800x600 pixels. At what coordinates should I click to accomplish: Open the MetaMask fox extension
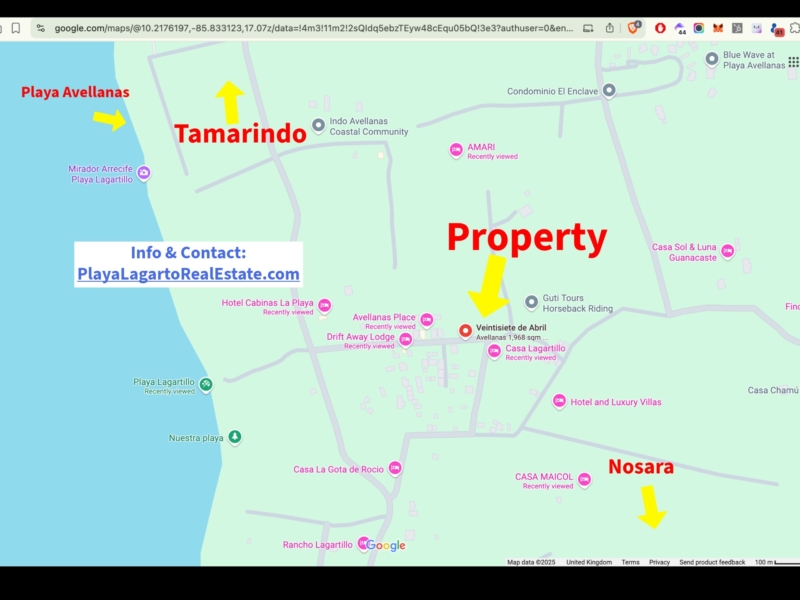click(718, 28)
